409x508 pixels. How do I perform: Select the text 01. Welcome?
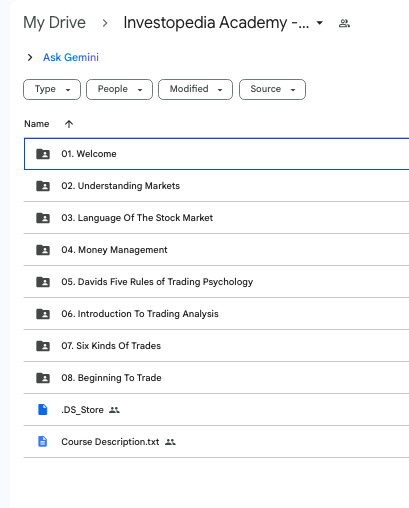[89, 154]
